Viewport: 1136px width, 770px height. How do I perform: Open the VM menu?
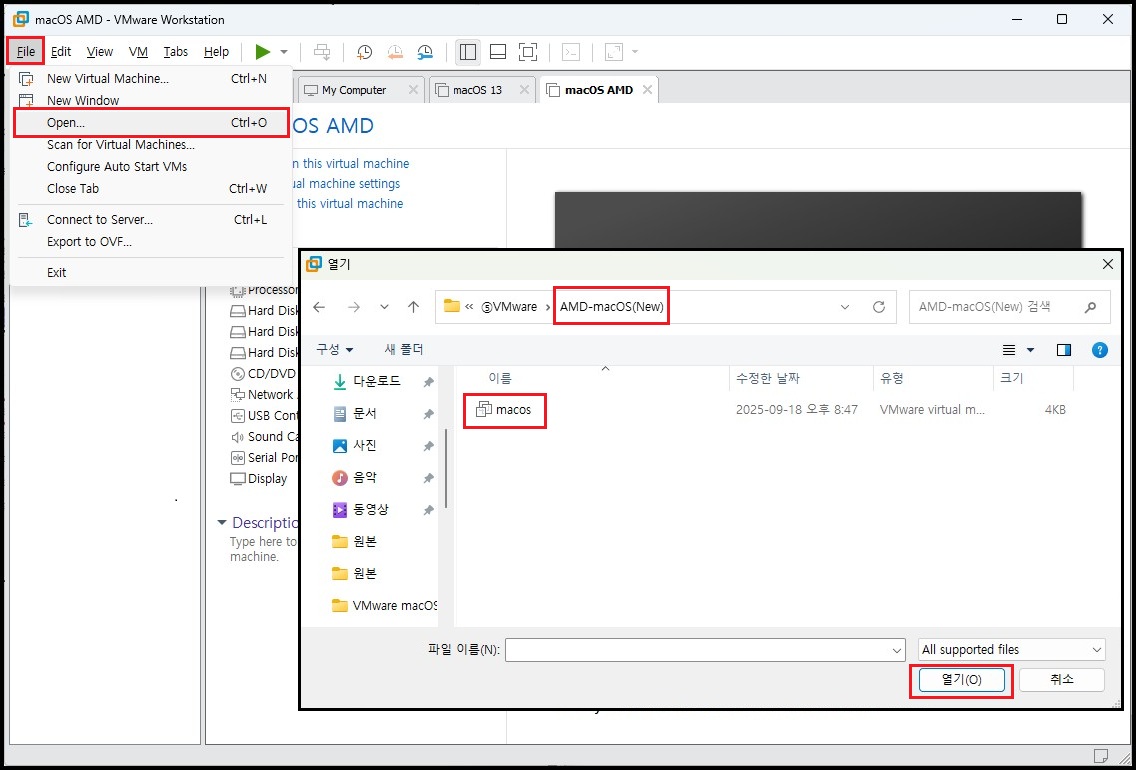tap(138, 51)
